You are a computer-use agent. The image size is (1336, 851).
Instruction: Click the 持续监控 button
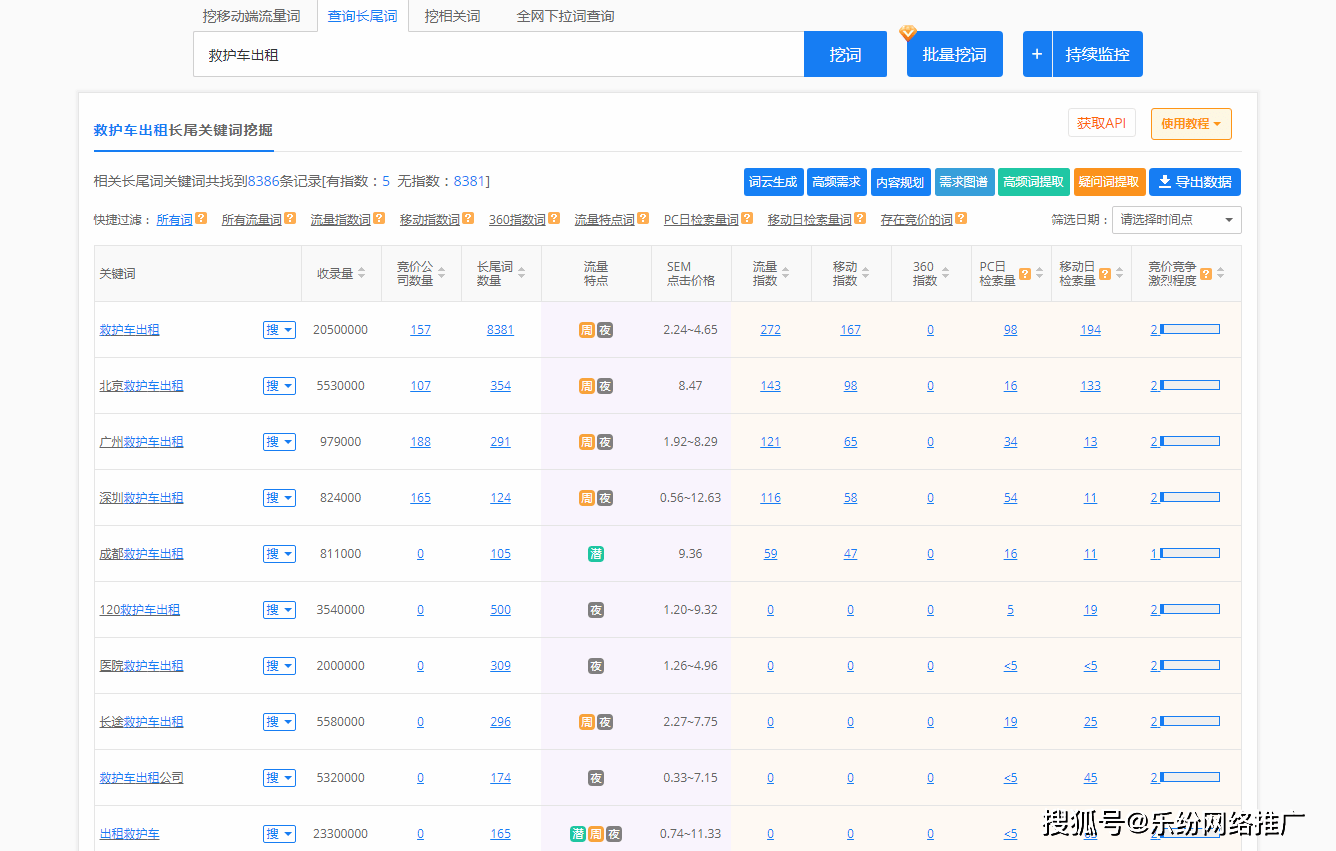point(1097,54)
